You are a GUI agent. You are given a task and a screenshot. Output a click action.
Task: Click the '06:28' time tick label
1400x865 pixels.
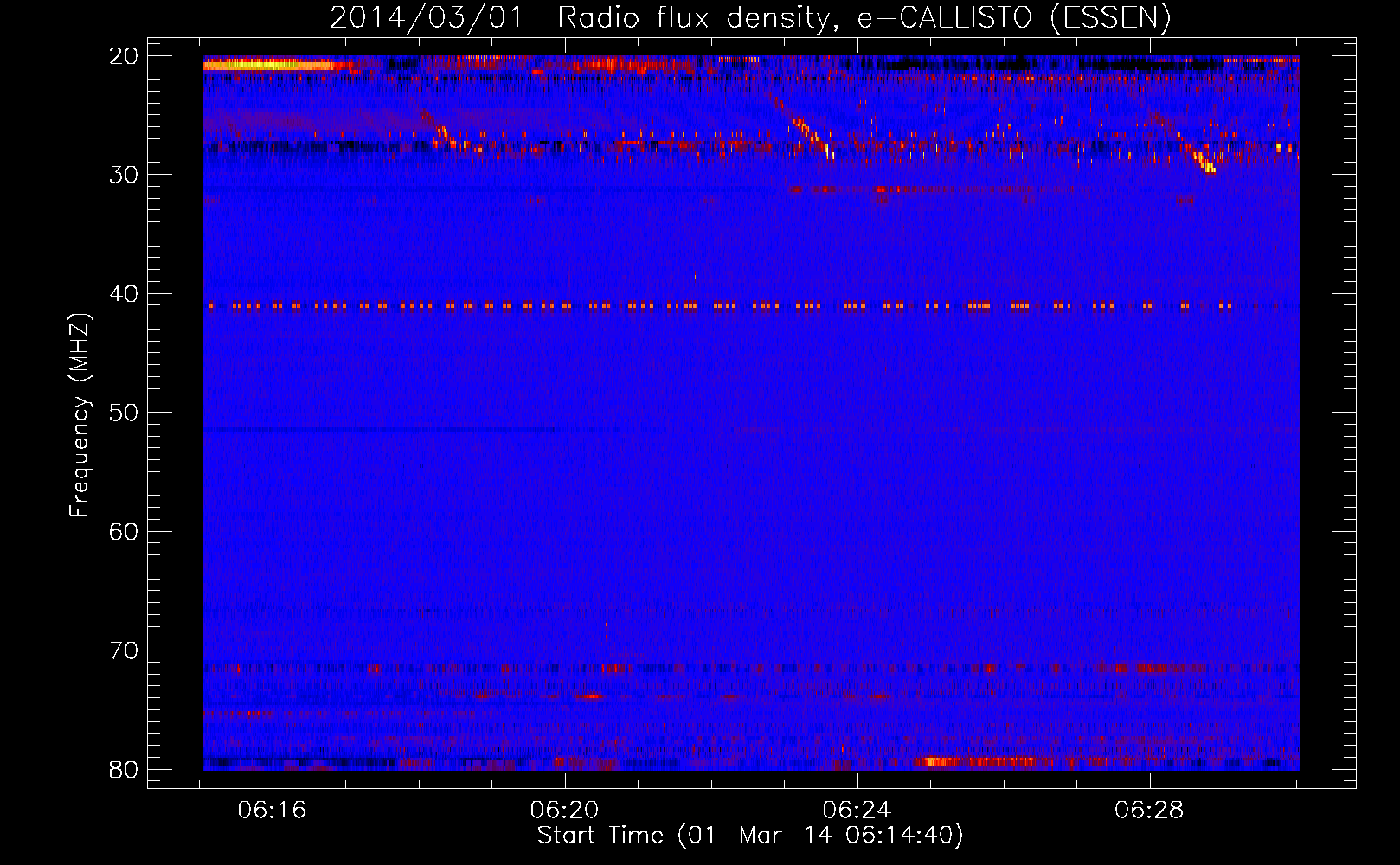pos(1149,811)
